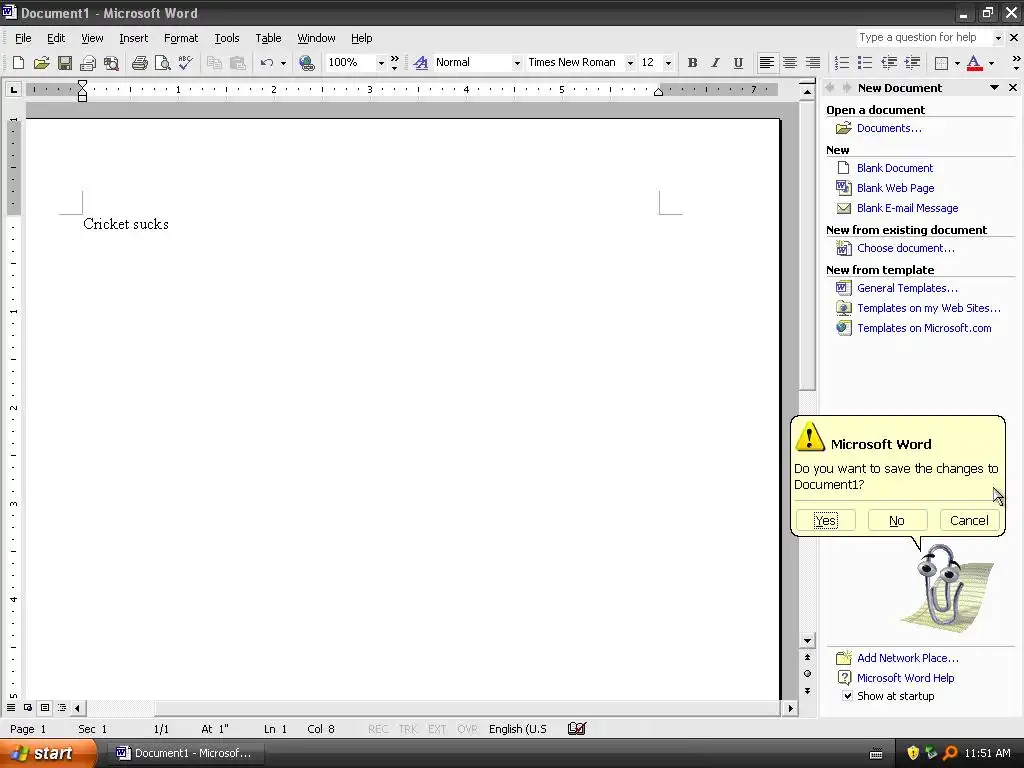Open the Style dropdown showing Normal
The height and width of the screenshot is (768, 1024).
(x=517, y=63)
